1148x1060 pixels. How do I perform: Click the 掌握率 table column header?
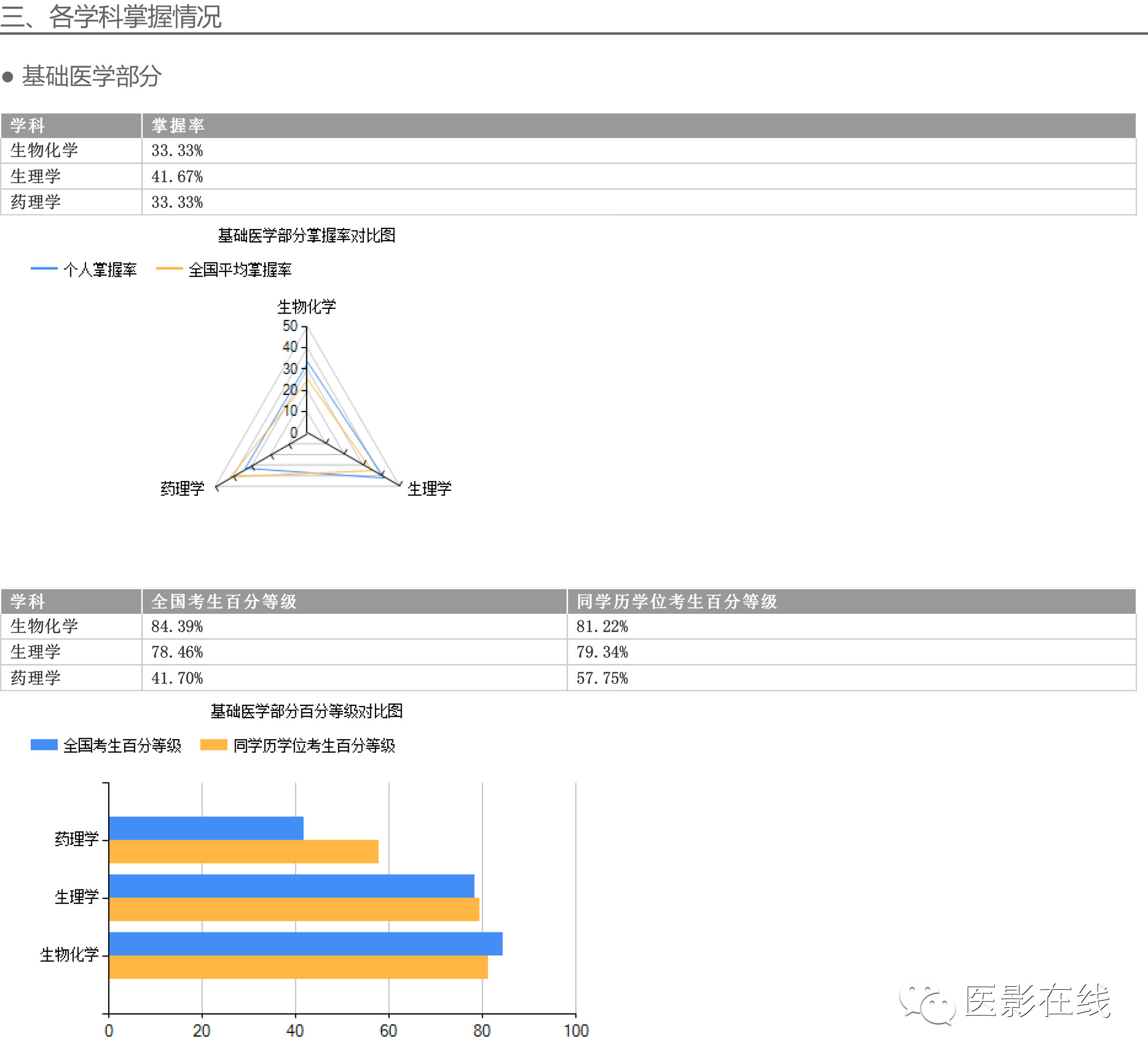[178, 125]
